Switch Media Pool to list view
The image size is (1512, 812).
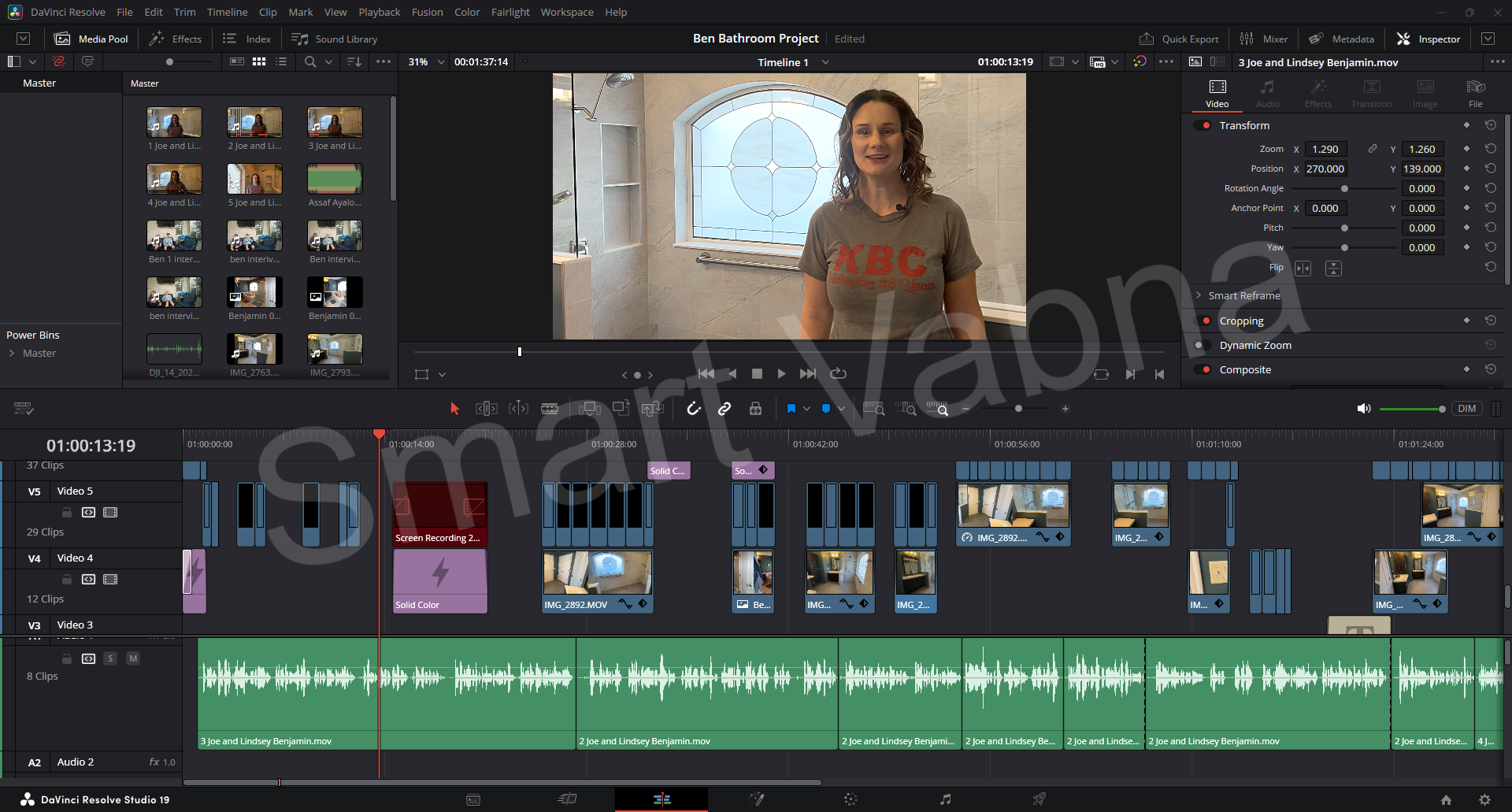pyautogui.click(x=281, y=61)
